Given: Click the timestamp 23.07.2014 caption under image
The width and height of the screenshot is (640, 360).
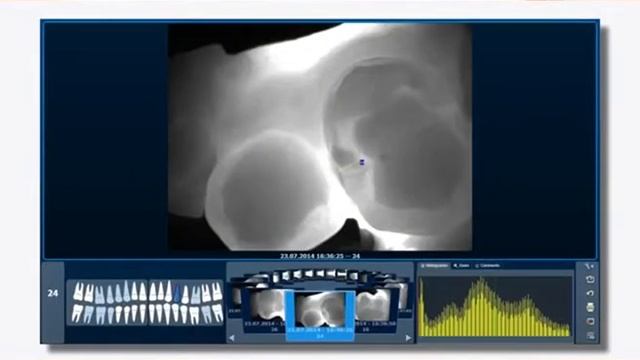Looking at the screenshot, I should [x=320, y=256].
